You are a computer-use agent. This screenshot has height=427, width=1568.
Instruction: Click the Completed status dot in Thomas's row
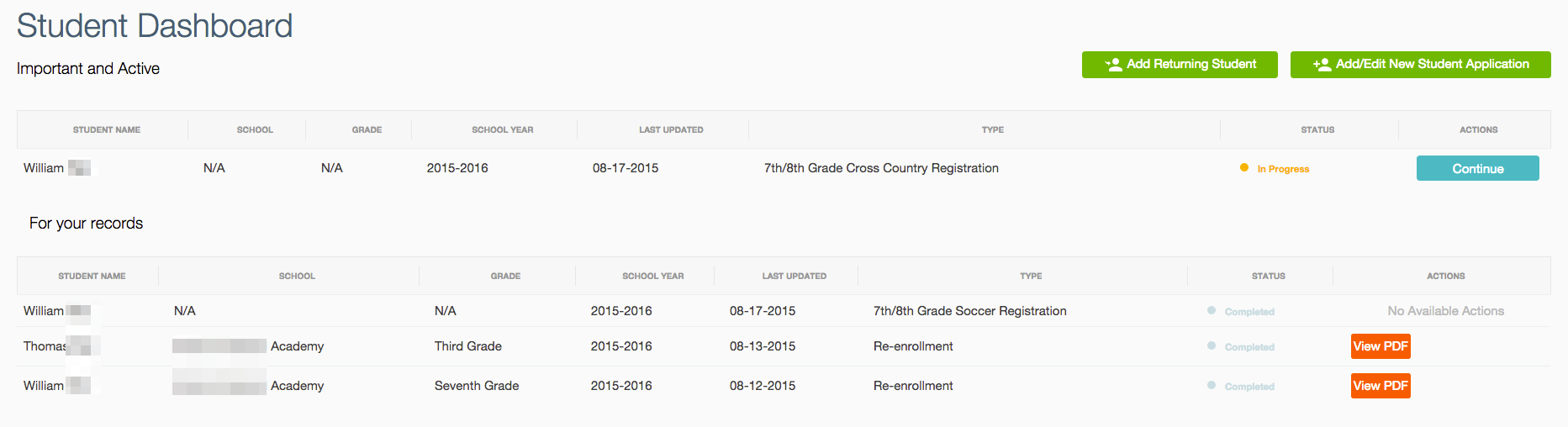(1212, 345)
